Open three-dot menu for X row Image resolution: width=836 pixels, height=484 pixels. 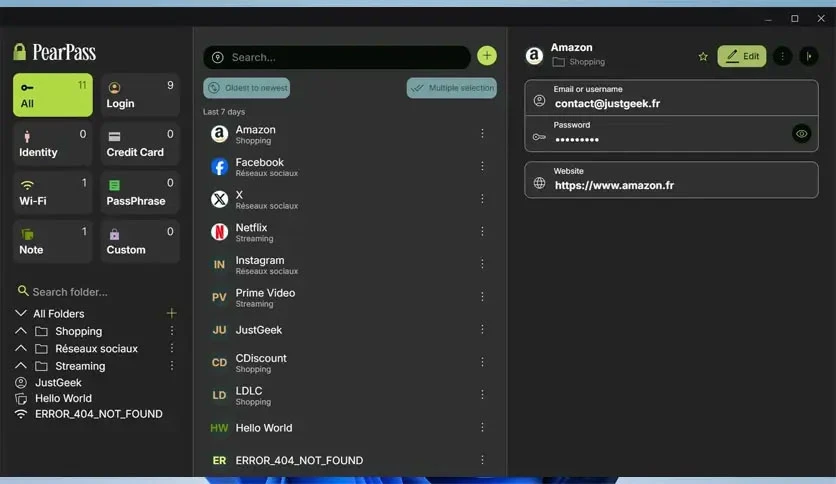(482, 199)
